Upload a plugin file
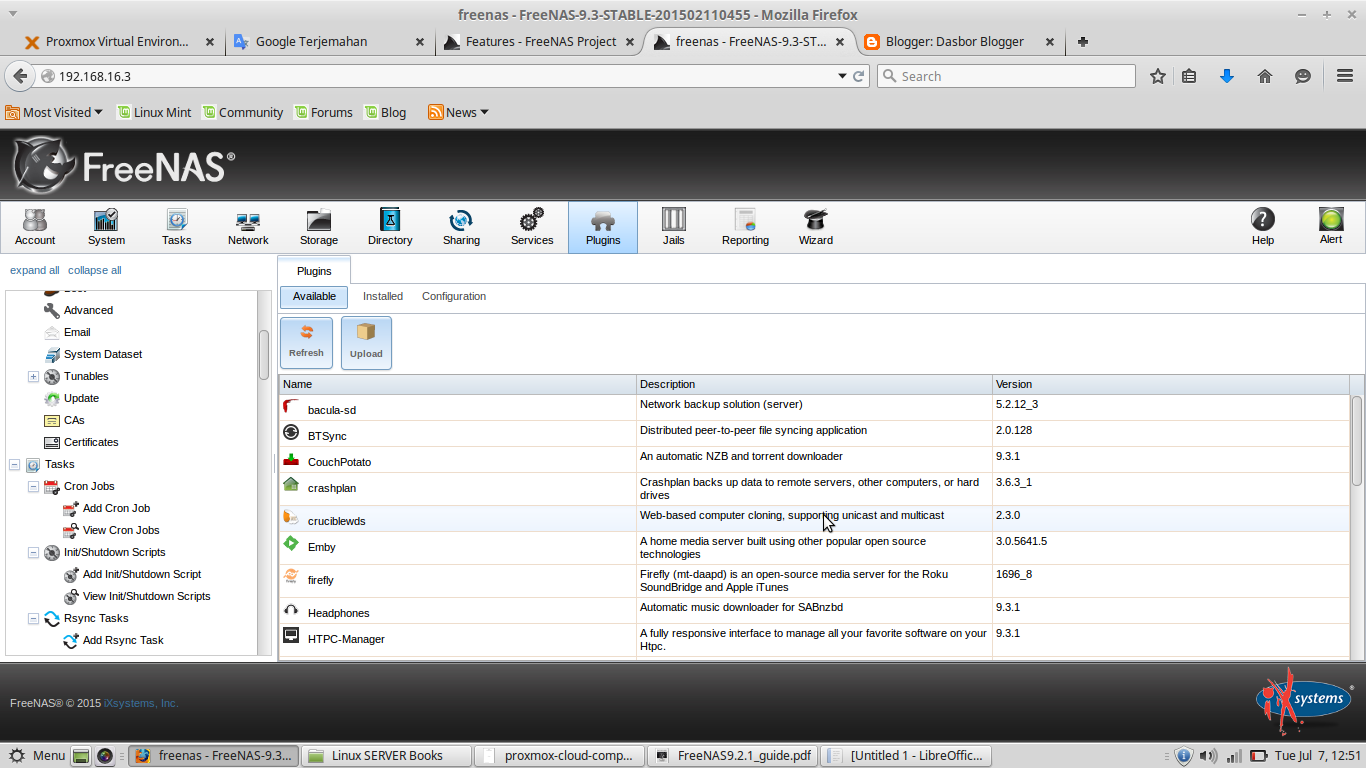Viewport: 1366px width, 768px height. (x=366, y=343)
